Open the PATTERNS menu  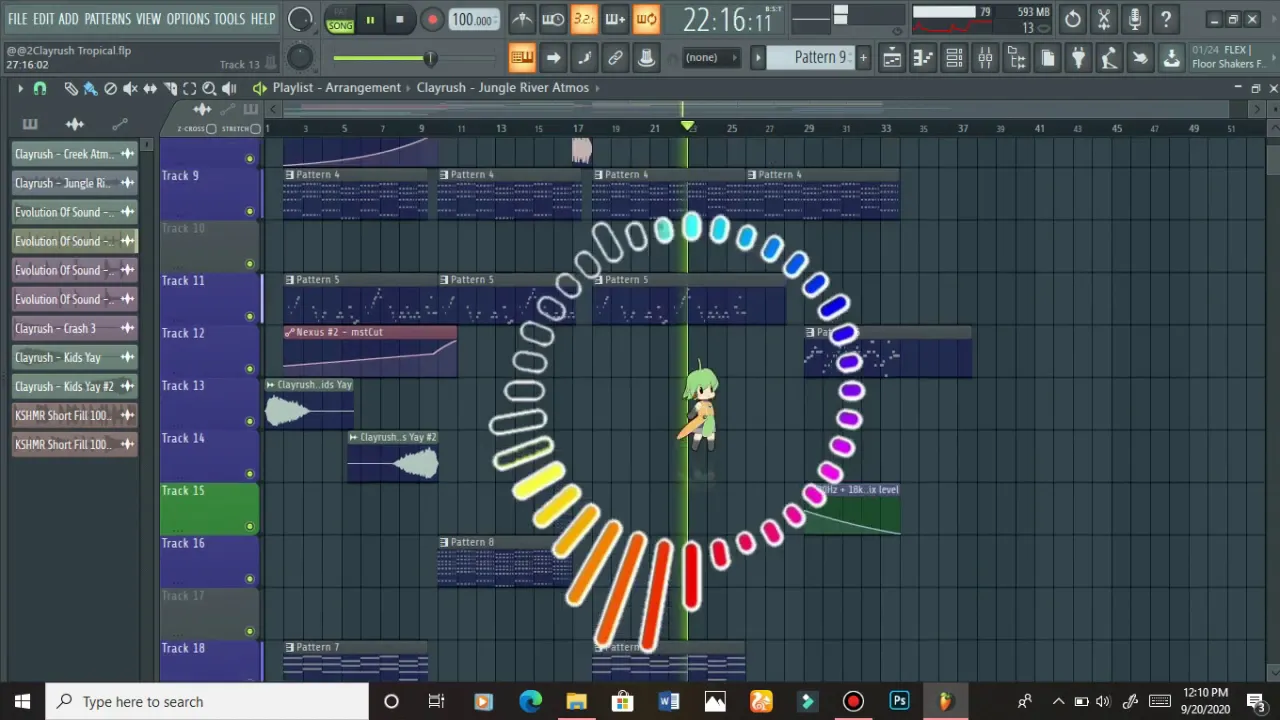coord(107,19)
